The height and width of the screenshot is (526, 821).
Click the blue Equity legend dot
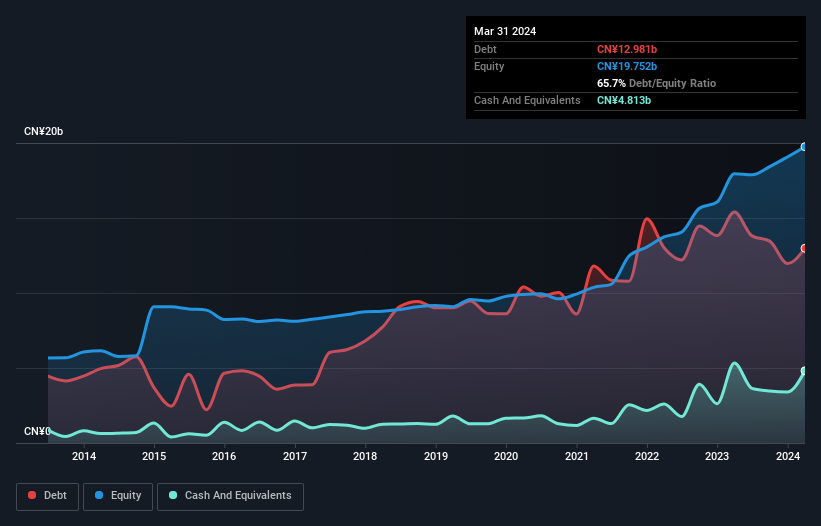click(x=99, y=495)
